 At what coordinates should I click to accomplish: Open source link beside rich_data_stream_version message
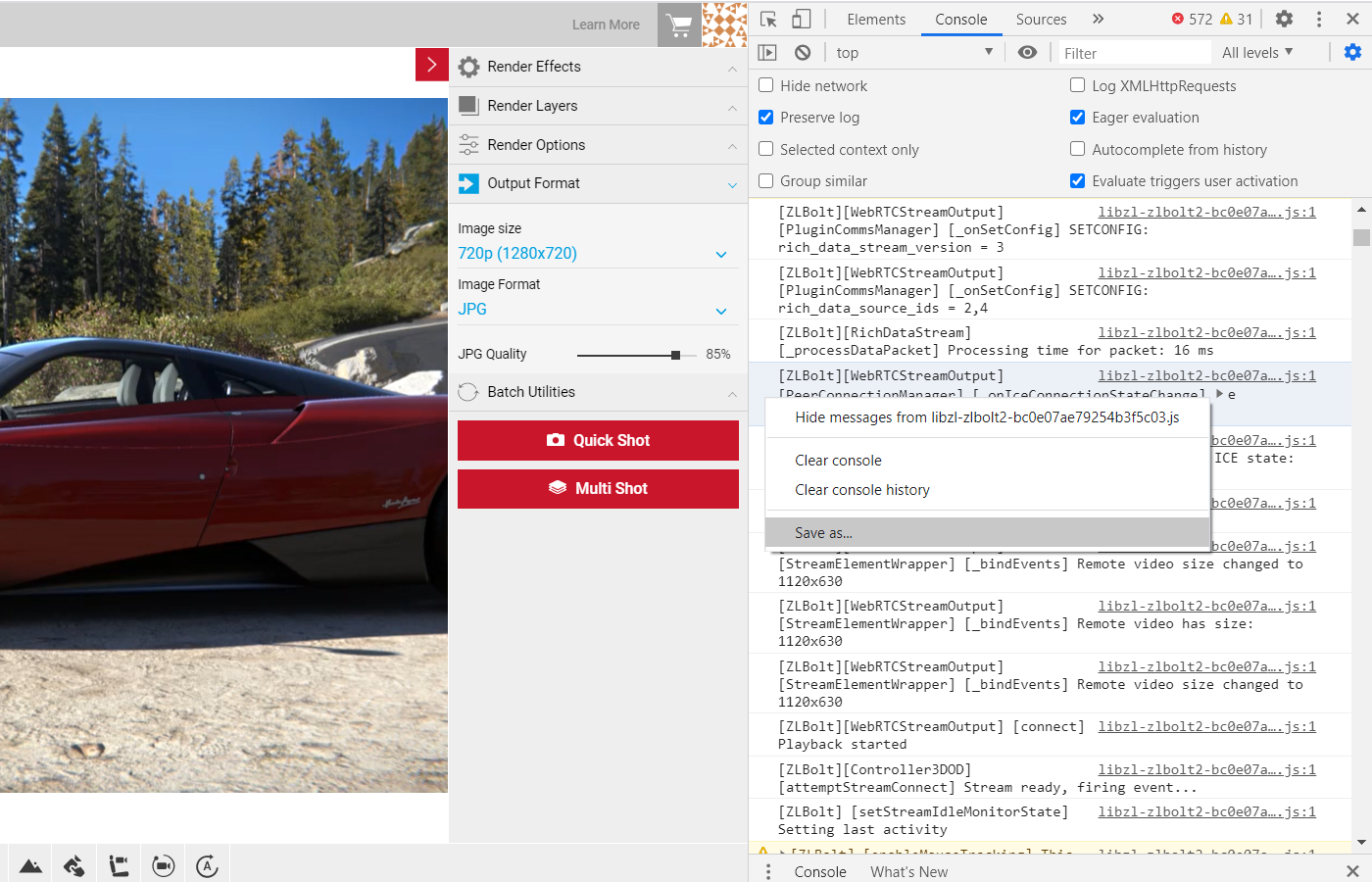click(1206, 212)
